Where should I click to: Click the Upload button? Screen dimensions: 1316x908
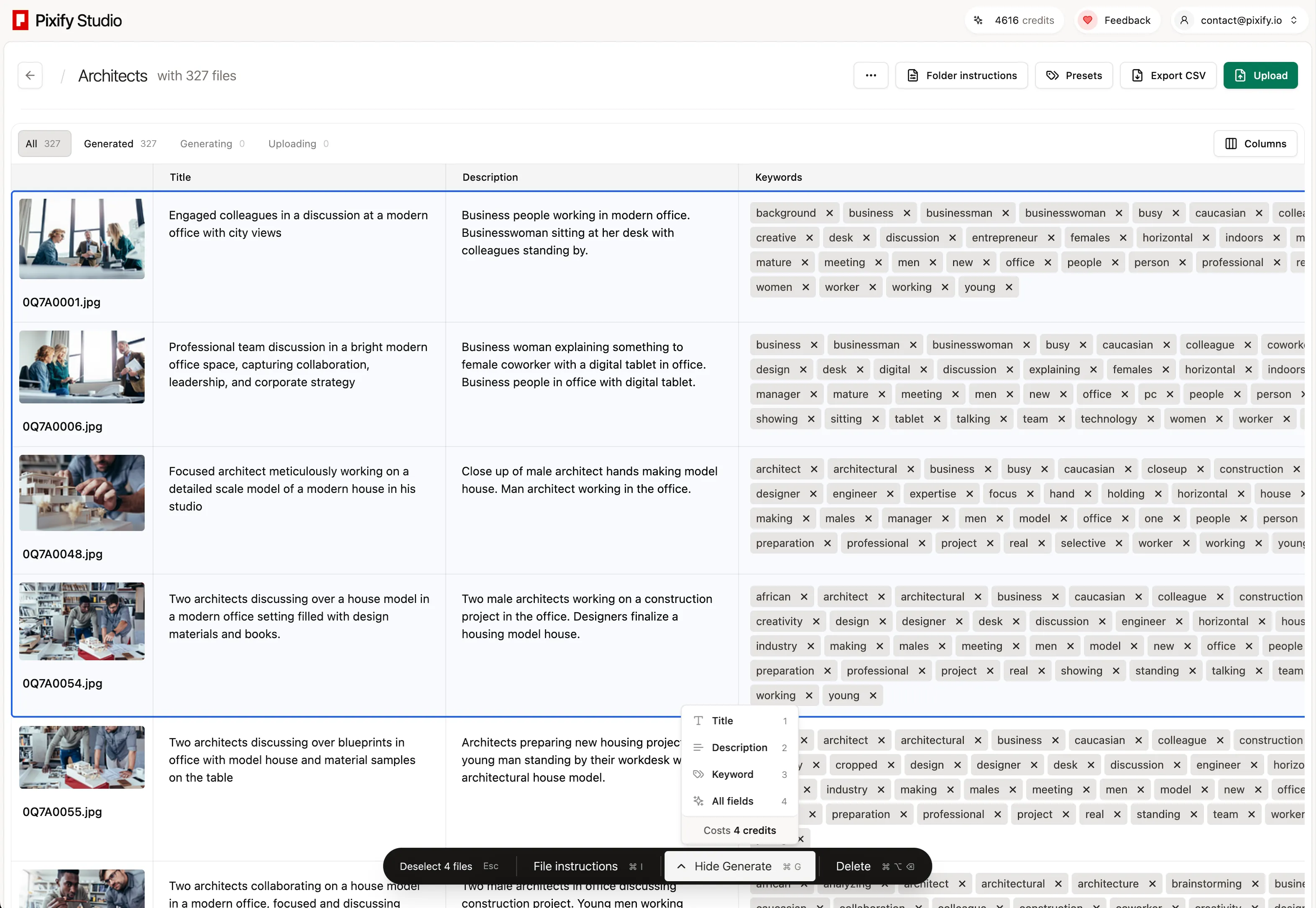tap(1260, 75)
